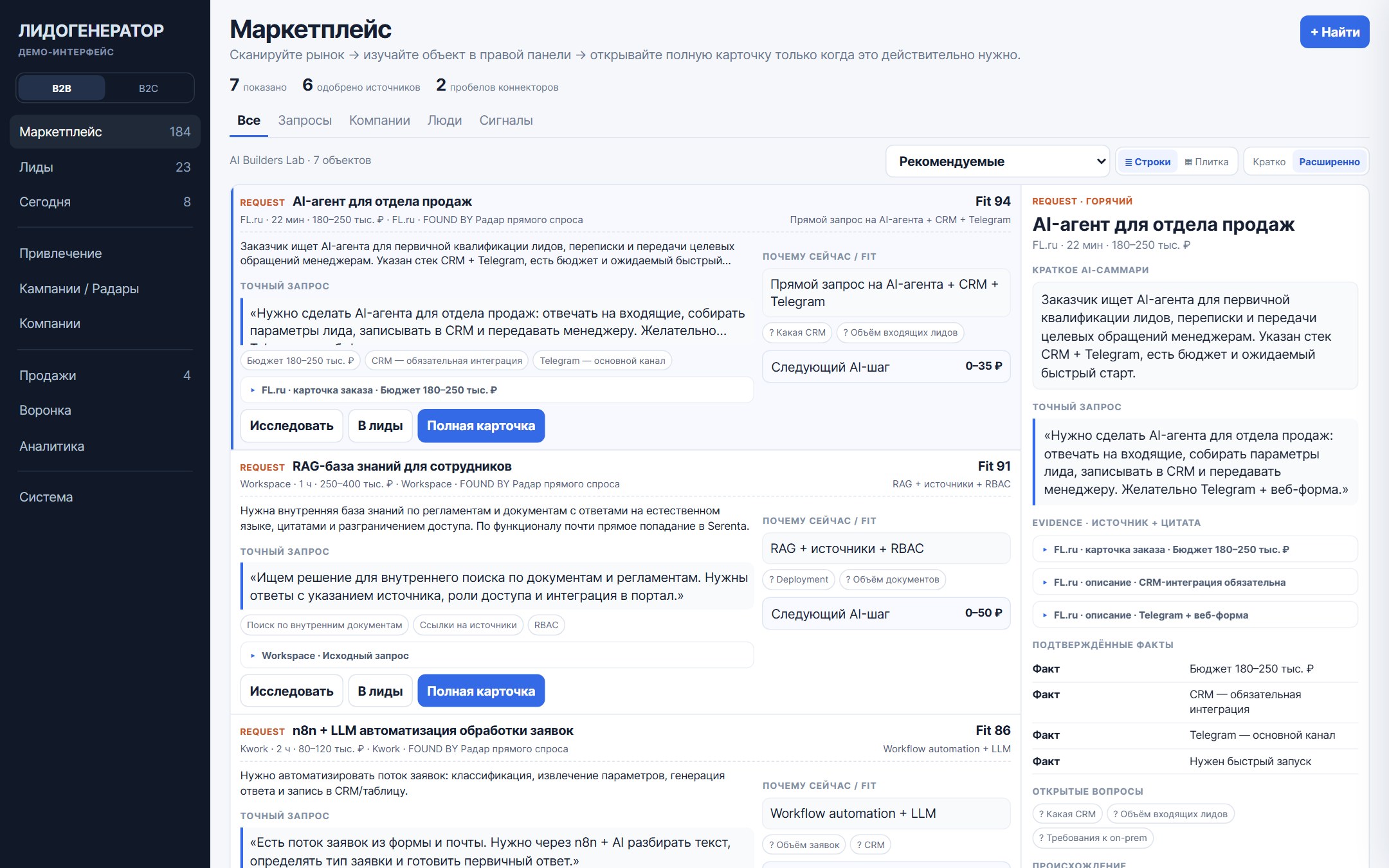Click the '? Требования к on-prem' chip
The width and height of the screenshot is (1389, 868).
click(x=1093, y=838)
